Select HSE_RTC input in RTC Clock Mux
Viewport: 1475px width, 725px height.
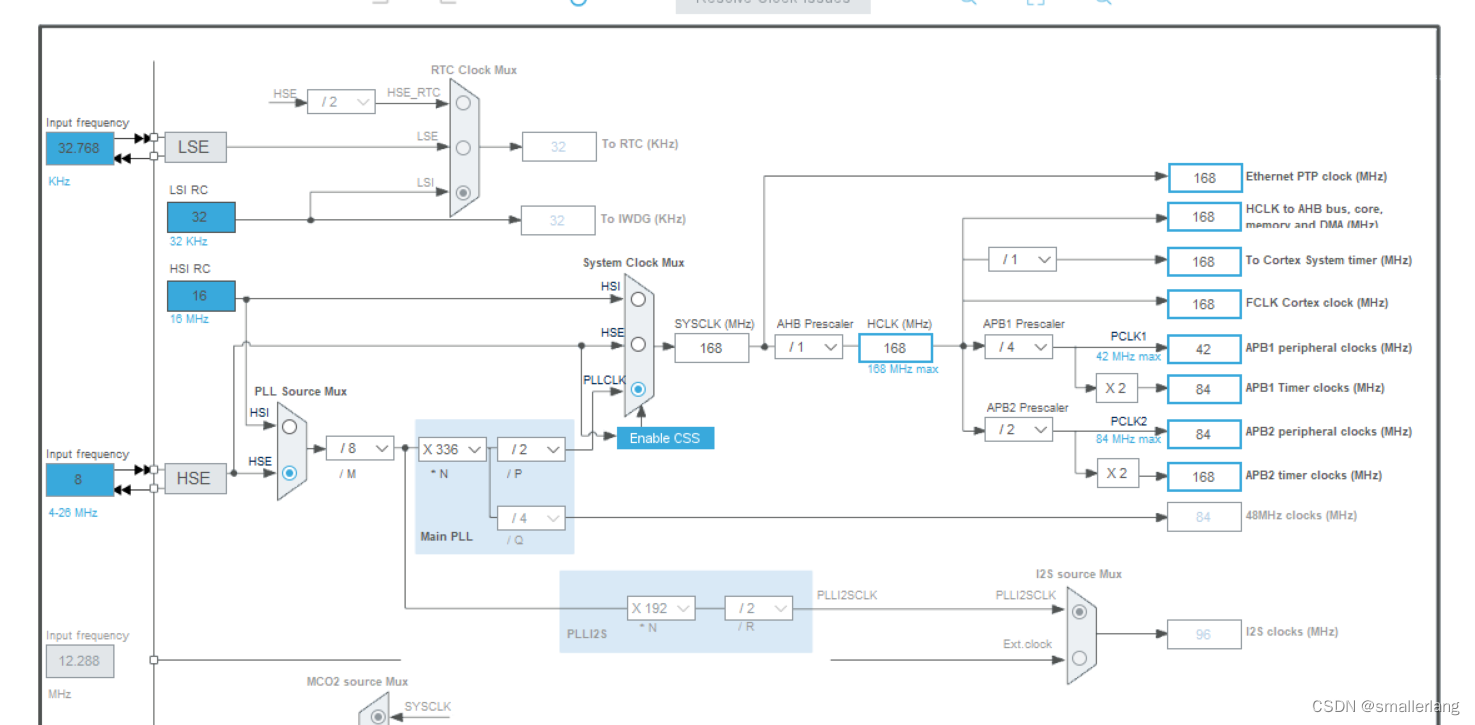click(463, 102)
